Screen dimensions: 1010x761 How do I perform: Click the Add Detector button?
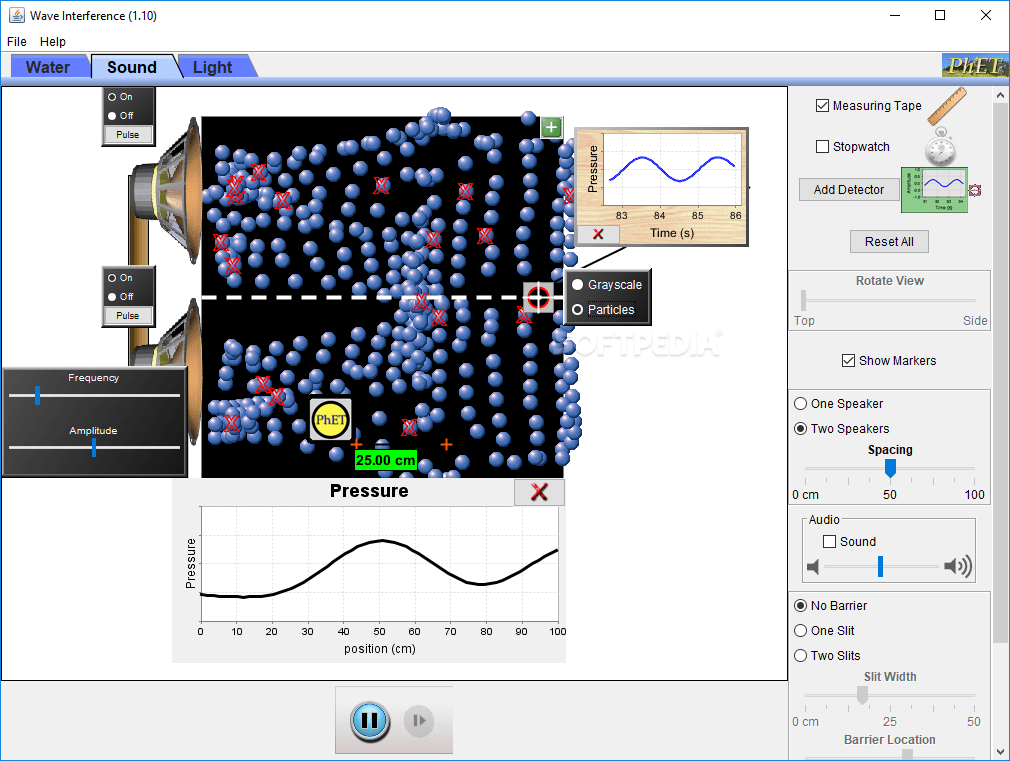848,189
